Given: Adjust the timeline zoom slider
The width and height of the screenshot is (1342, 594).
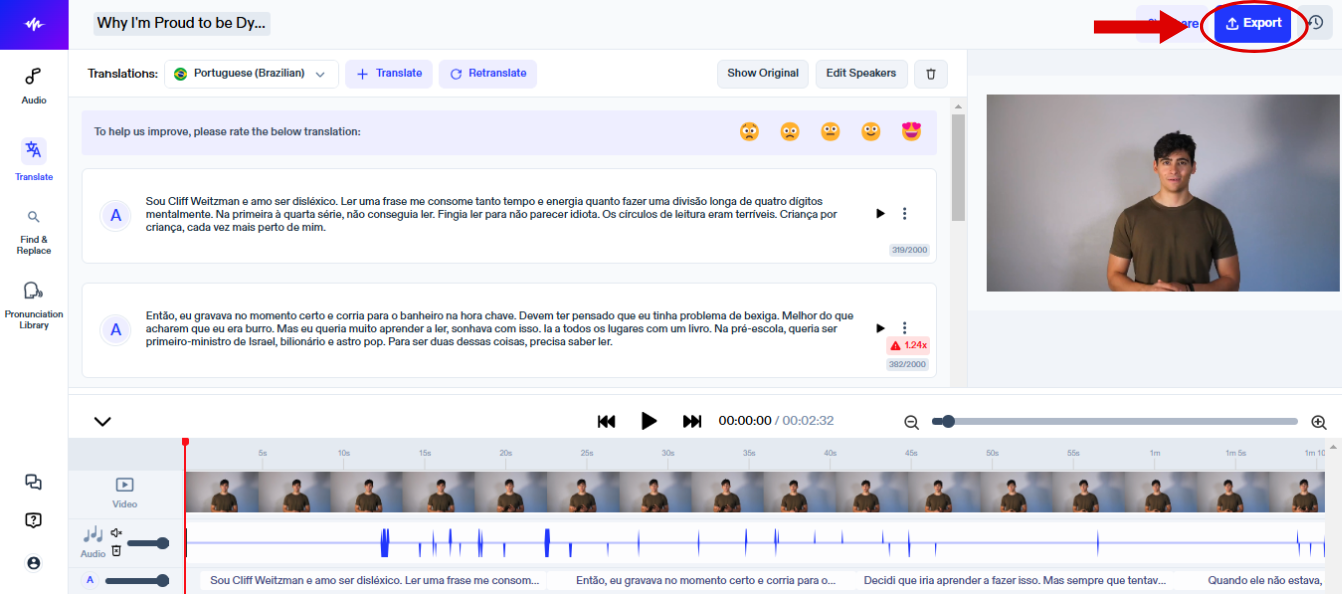Looking at the screenshot, I should click(x=948, y=422).
